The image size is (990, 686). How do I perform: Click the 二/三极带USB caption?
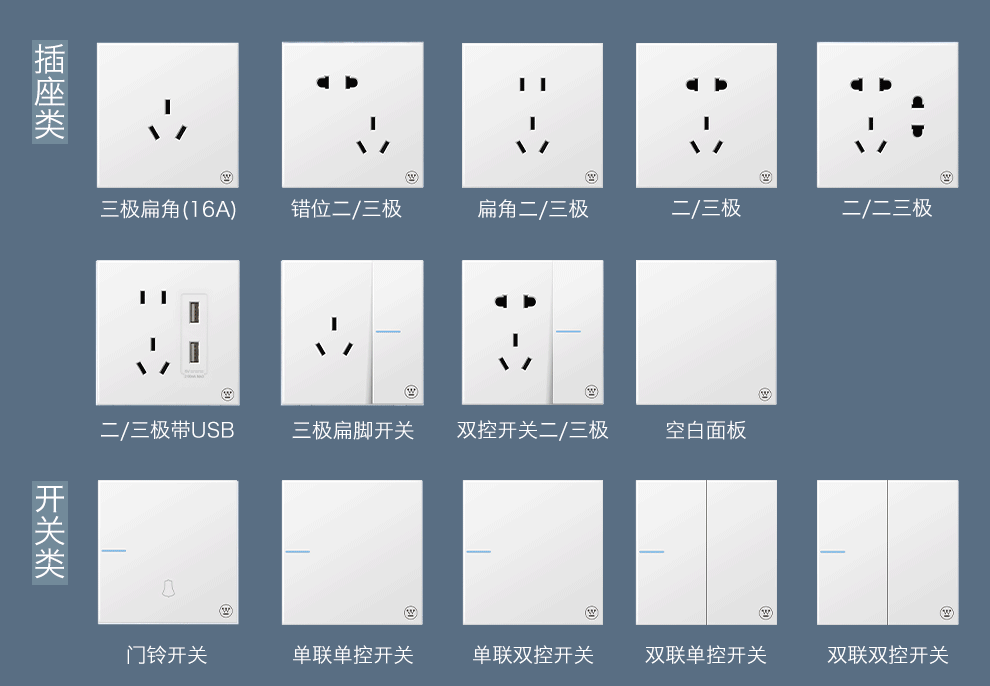(167, 430)
